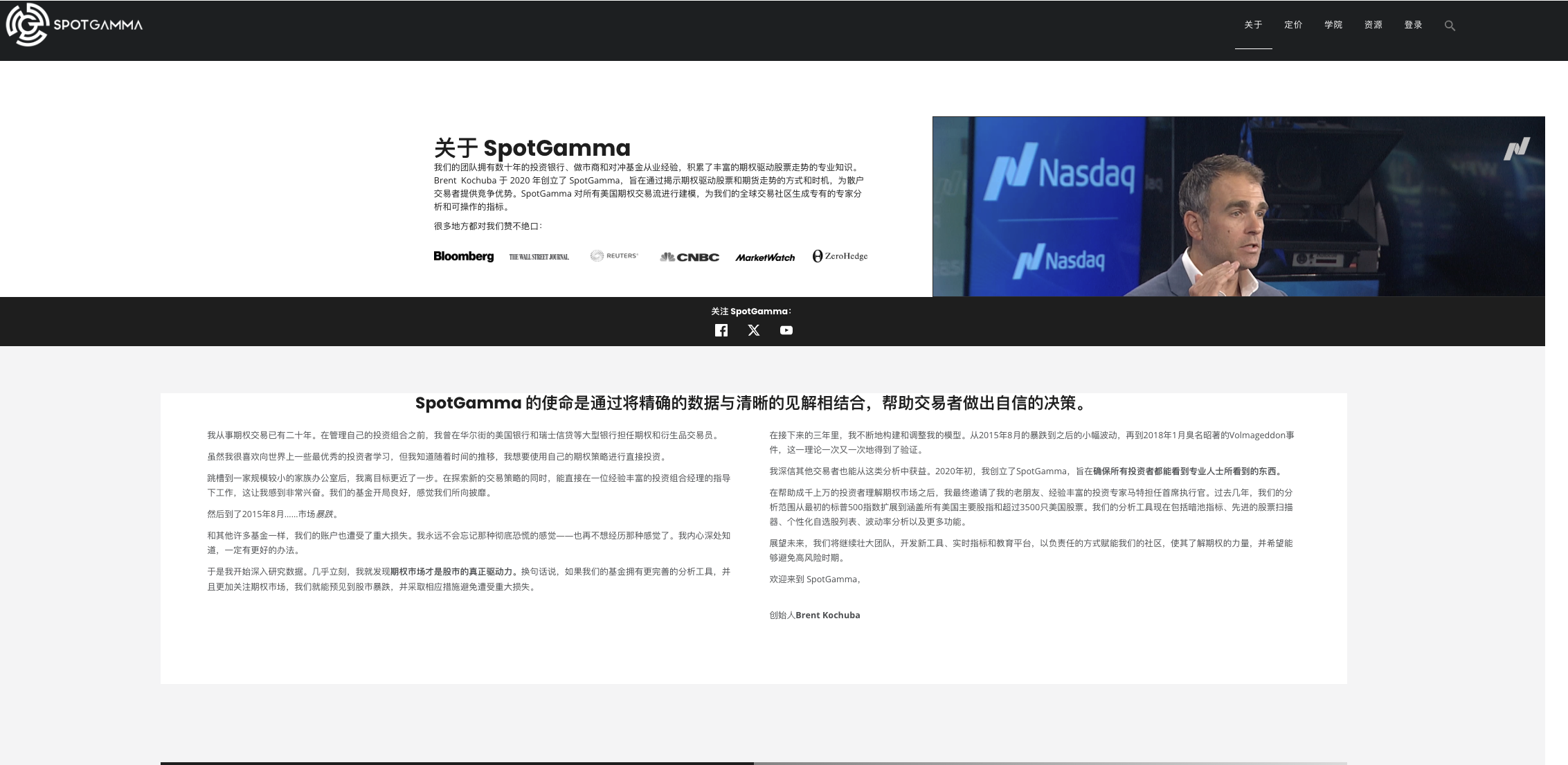Open the 学院 menu item
Image resolution: width=1568 pixels, height=765 pixels.
[1333, 25]
